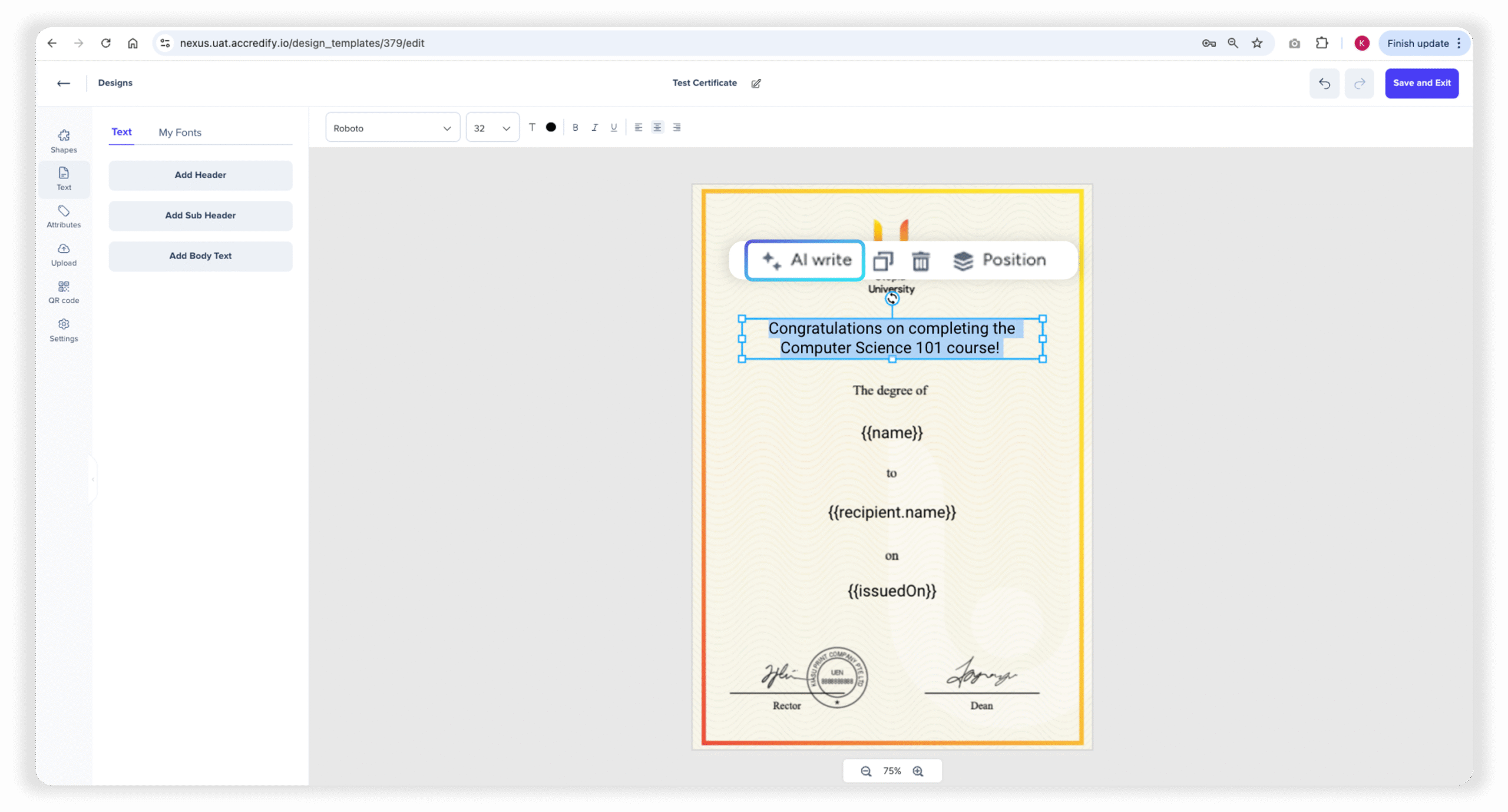
Task: Click the browser back arrow
Action: coord(52,43)
